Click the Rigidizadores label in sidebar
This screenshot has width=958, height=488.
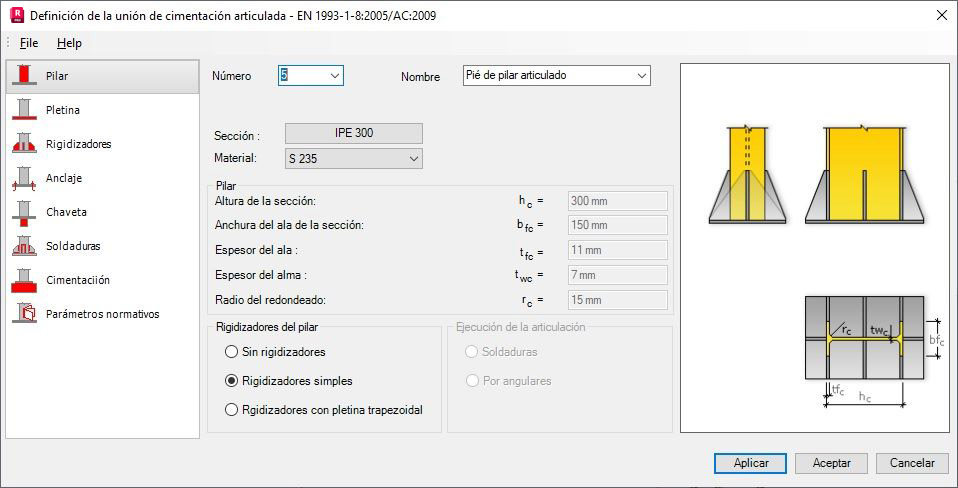(x=78, y=144)
